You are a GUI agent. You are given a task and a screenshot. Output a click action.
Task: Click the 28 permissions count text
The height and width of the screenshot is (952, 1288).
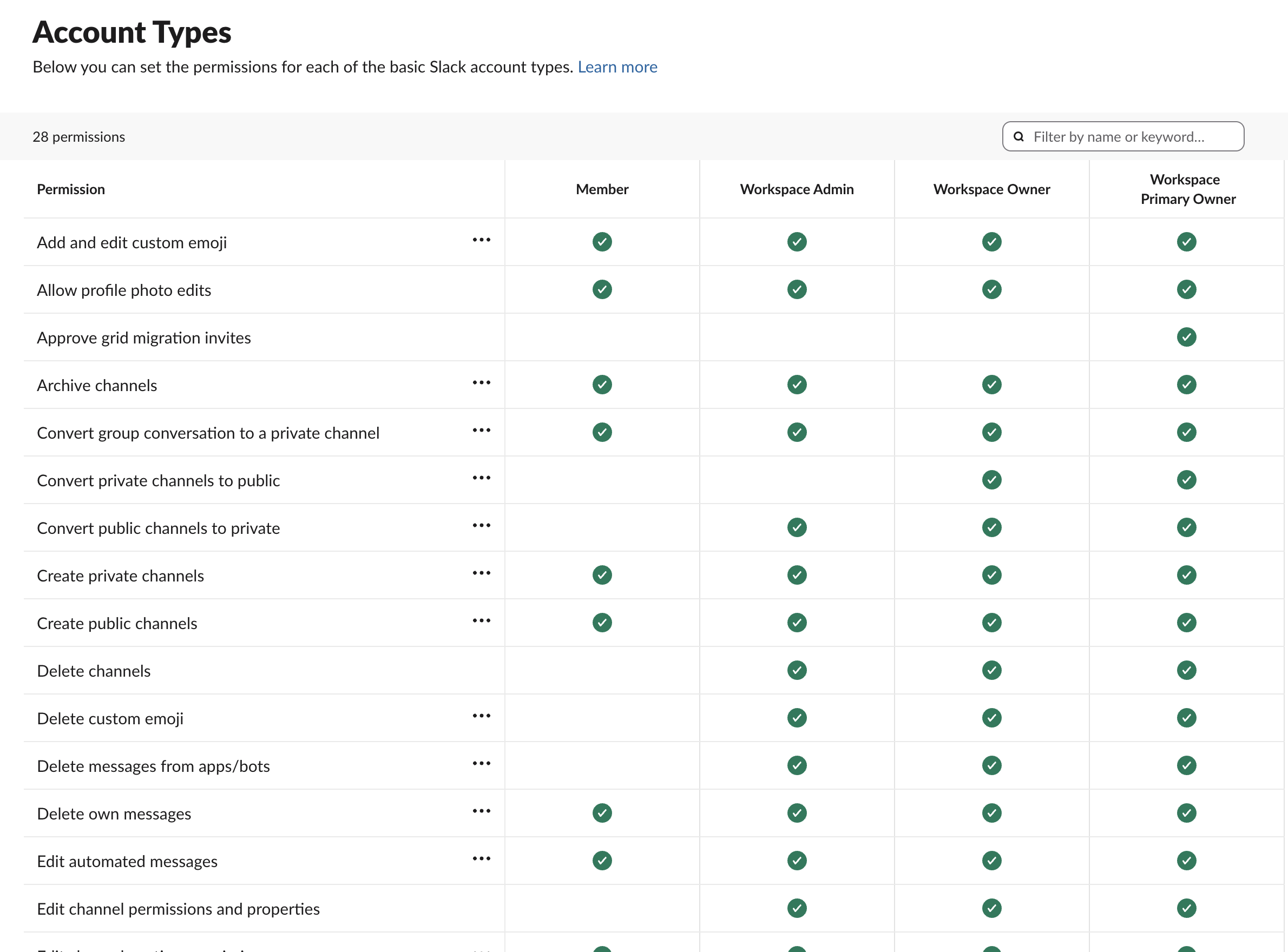pyautogui.click(x=78, y=136)
